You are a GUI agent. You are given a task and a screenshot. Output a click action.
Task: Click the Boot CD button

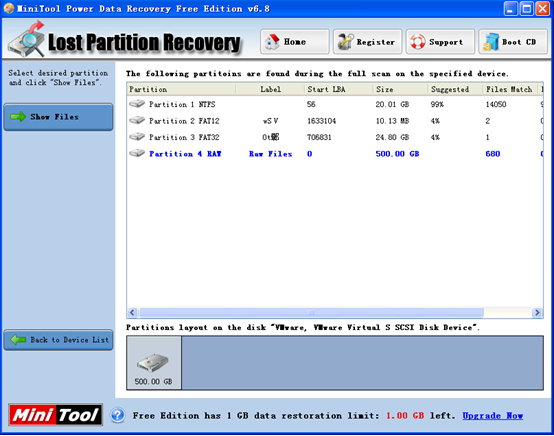click(x=513, y=42)
